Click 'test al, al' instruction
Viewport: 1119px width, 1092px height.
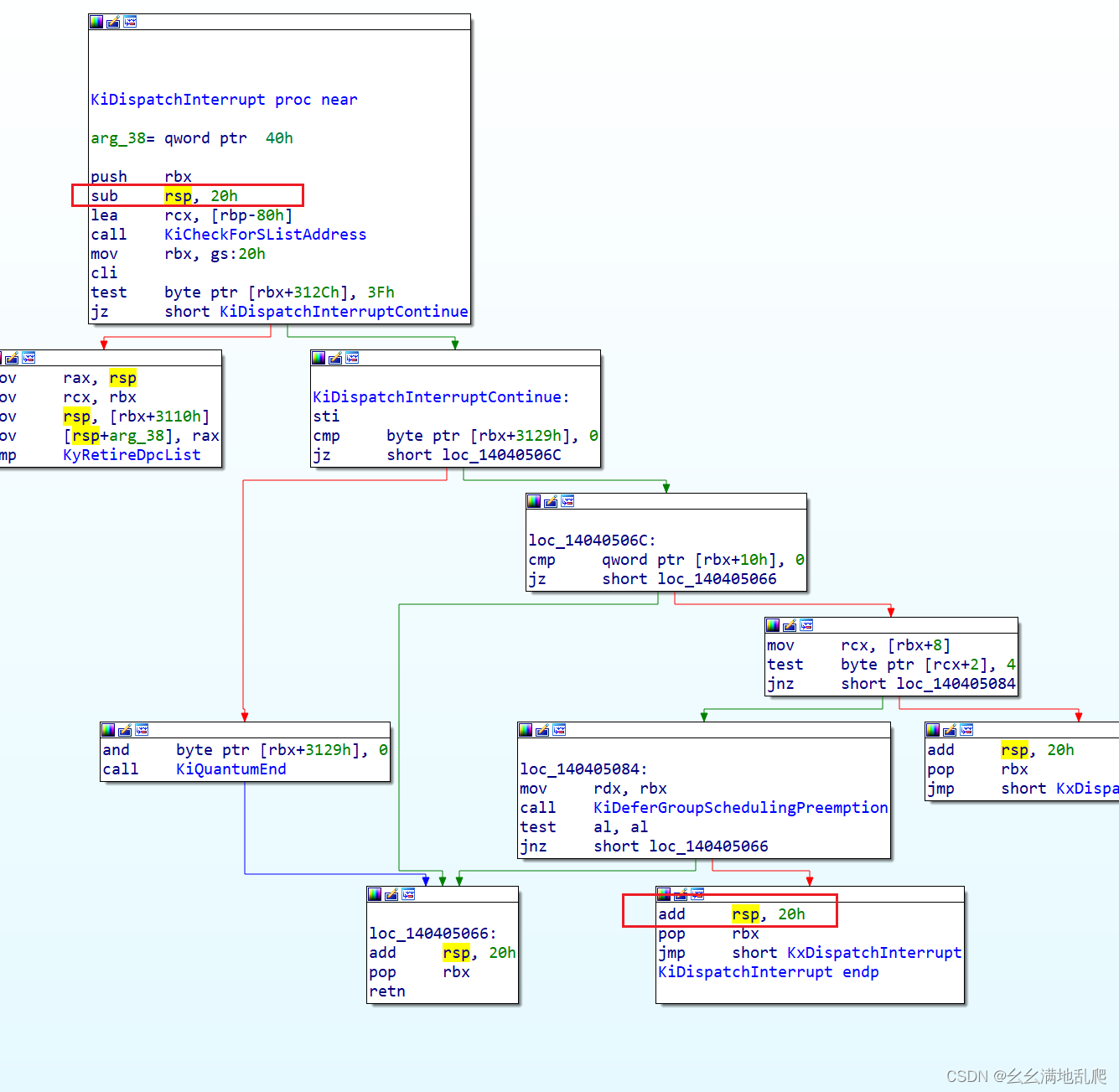(584, 827)
